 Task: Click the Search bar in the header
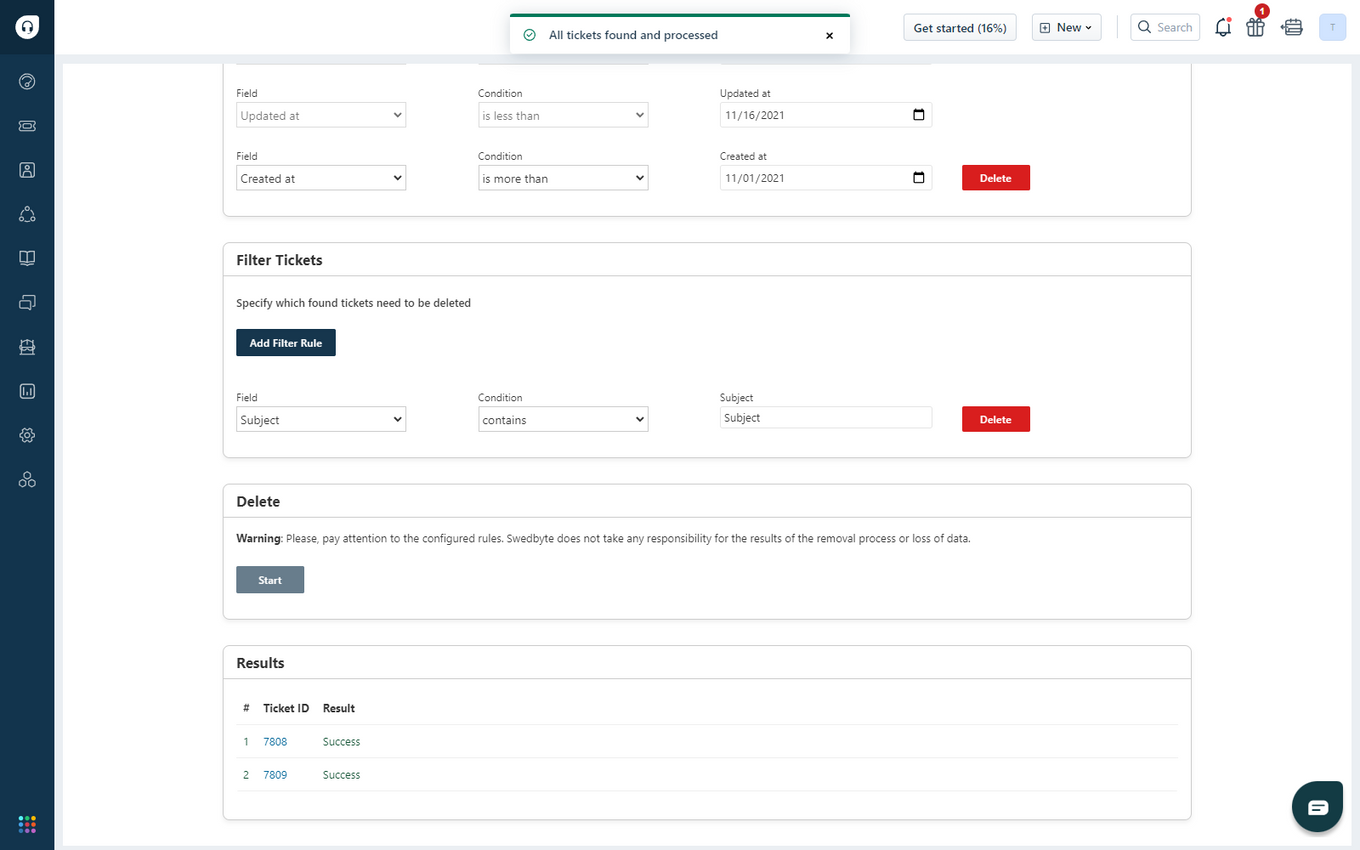tap(1164, 27)
